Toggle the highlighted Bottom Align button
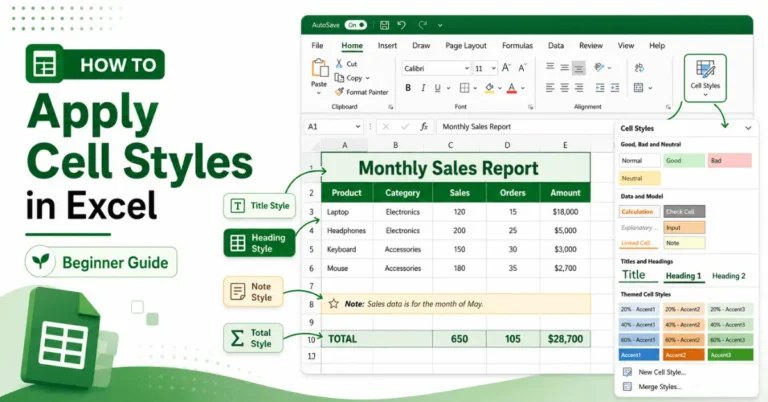This screenshot has height=402, width=768. (x=579, y=68)
